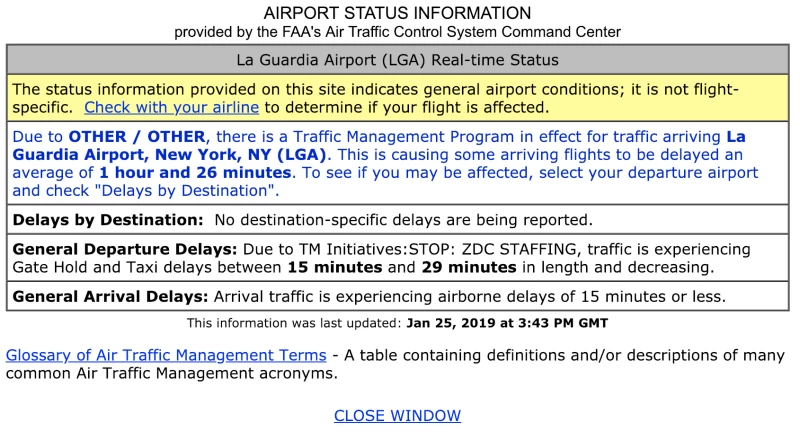Click the last updated timestamp Jan 25, 2019
This screenshot has height=440, width=800.
(506, 323)
